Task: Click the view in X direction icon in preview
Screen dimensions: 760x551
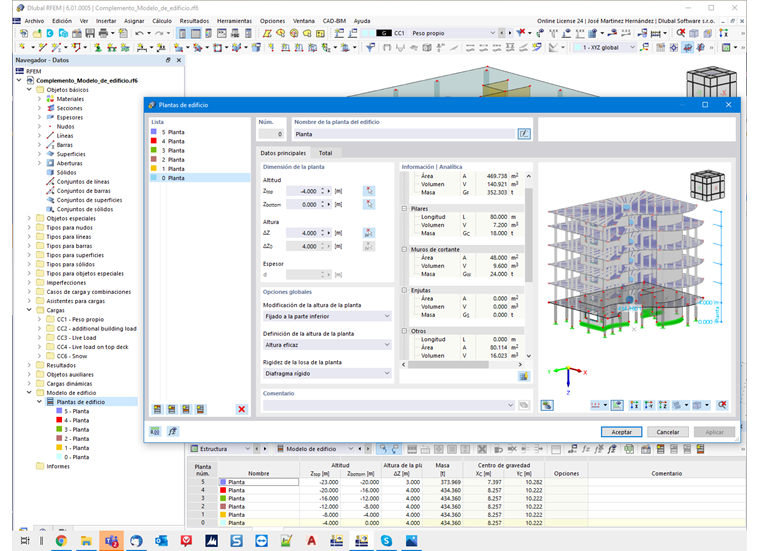Action: coord(634,405)
